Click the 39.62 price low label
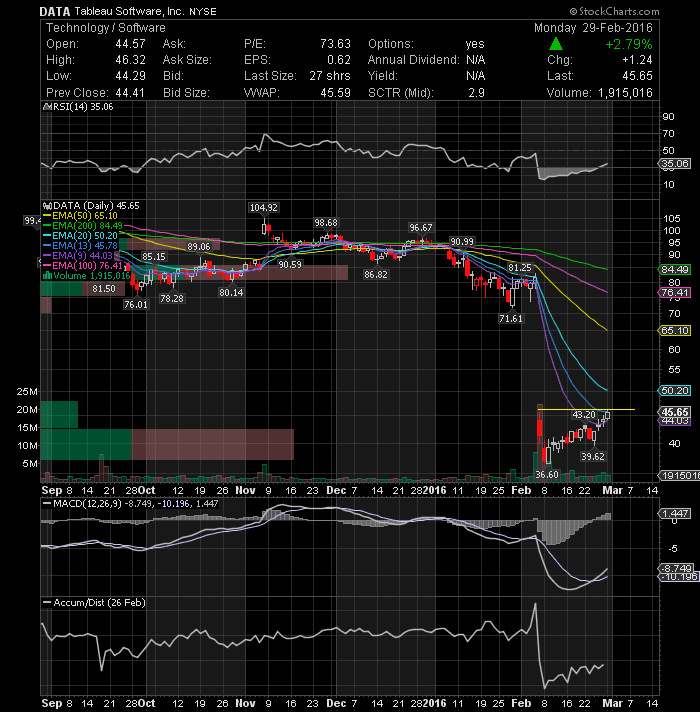 (x=593, y=456)
